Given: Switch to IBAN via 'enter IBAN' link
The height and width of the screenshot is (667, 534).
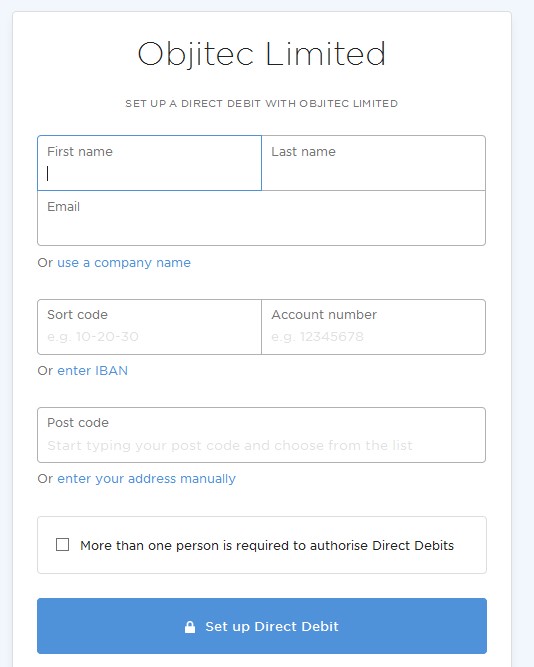Looking at the screenshot, I should (x=92, y=371).
